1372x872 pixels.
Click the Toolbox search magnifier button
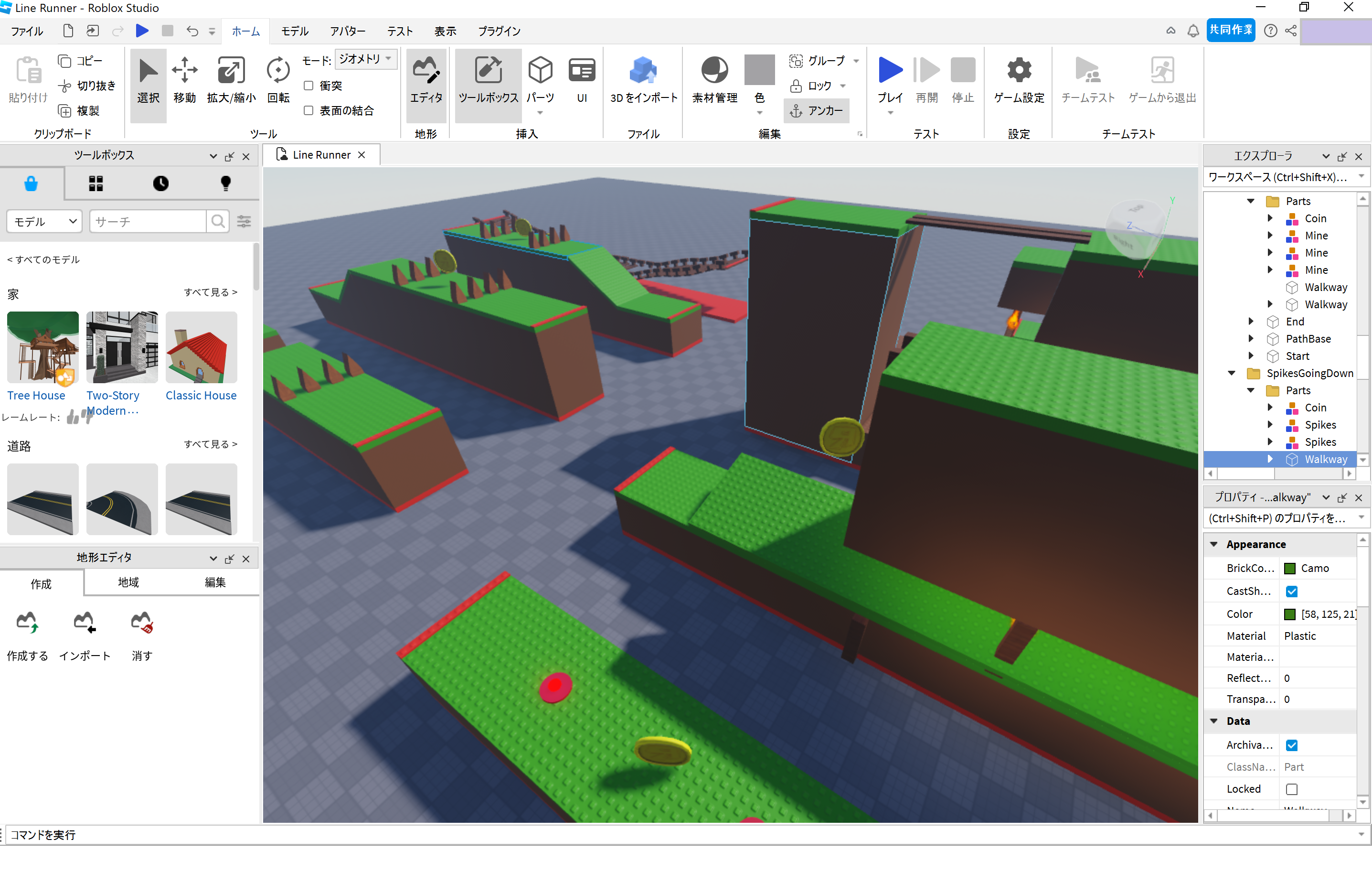click(x=218, y=221)
